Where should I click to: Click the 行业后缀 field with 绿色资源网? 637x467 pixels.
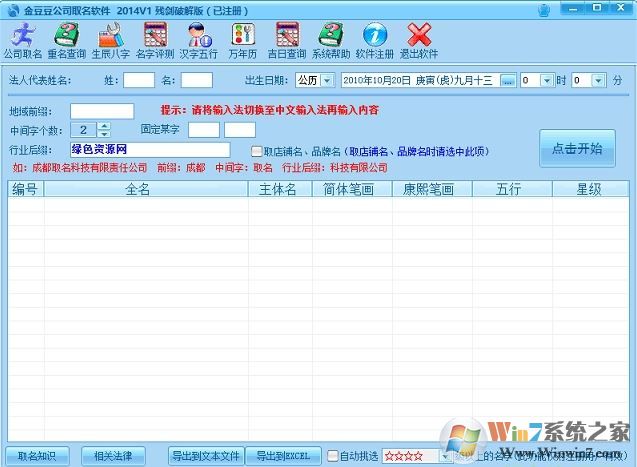pyautogui.click(x=150, y=150)
